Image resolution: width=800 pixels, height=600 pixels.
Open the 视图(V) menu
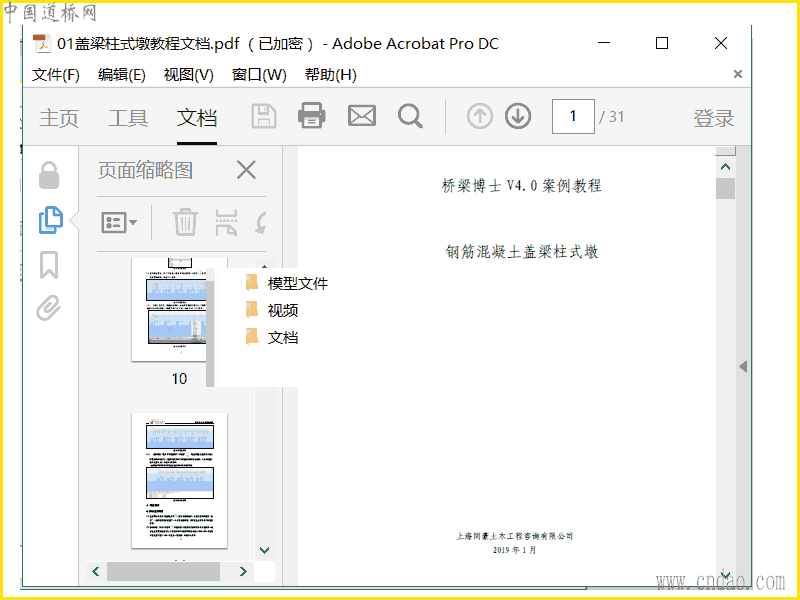[x=188, y=75]
